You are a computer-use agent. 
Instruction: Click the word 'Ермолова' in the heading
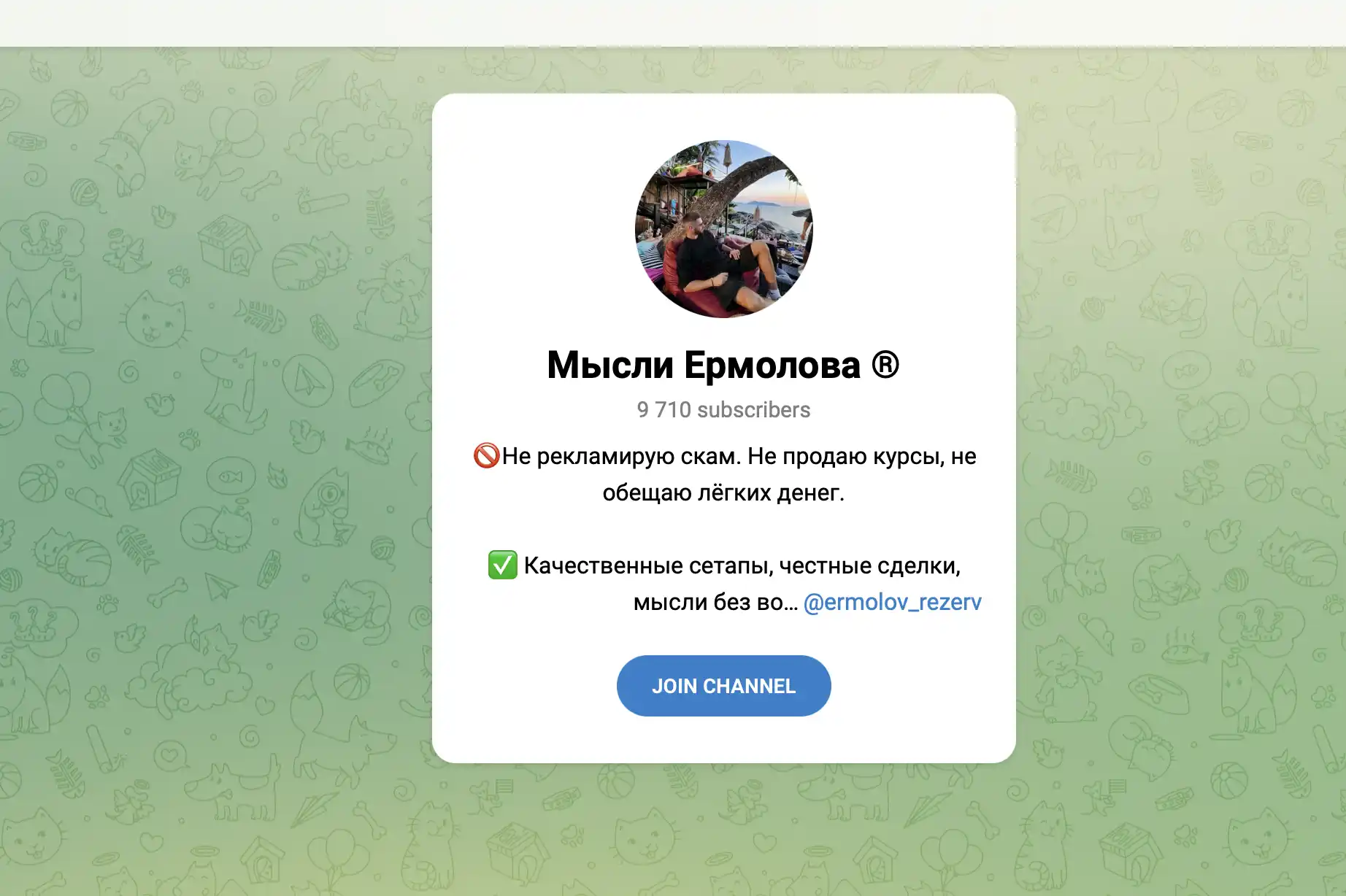tap(772, 365)
